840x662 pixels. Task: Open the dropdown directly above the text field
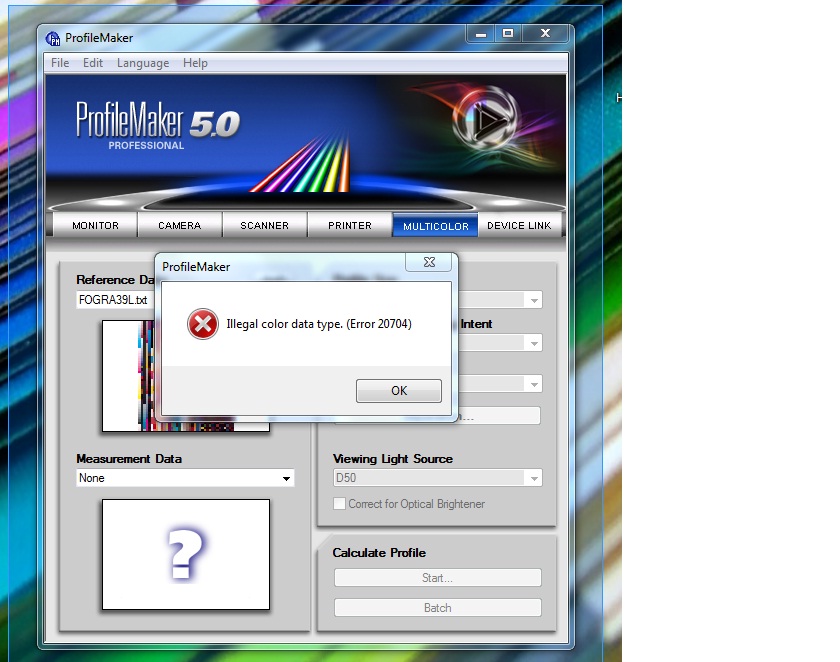(500, 383)
